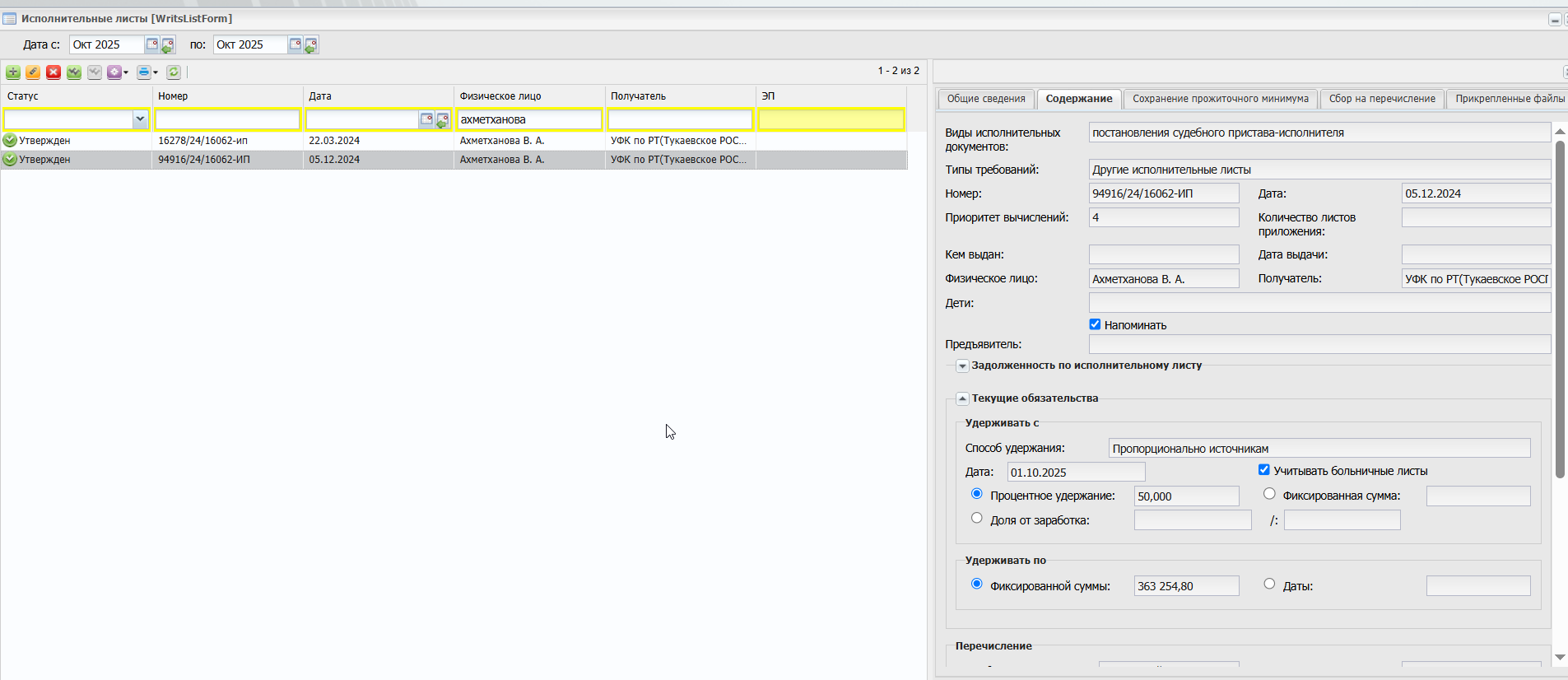The width and height of the screenshot is (1568, 680).
Task: Sort by the 'Номер' column header
Action: (227, 96)
